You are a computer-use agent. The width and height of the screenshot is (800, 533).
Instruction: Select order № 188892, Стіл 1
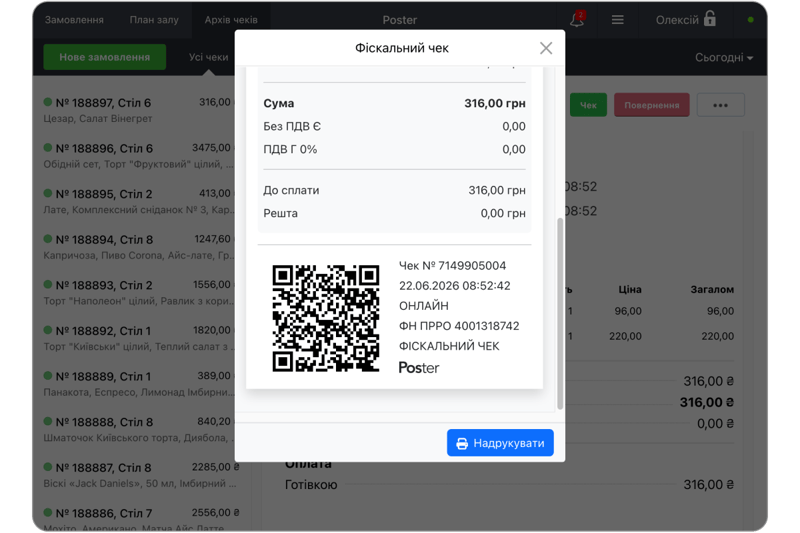138,338
